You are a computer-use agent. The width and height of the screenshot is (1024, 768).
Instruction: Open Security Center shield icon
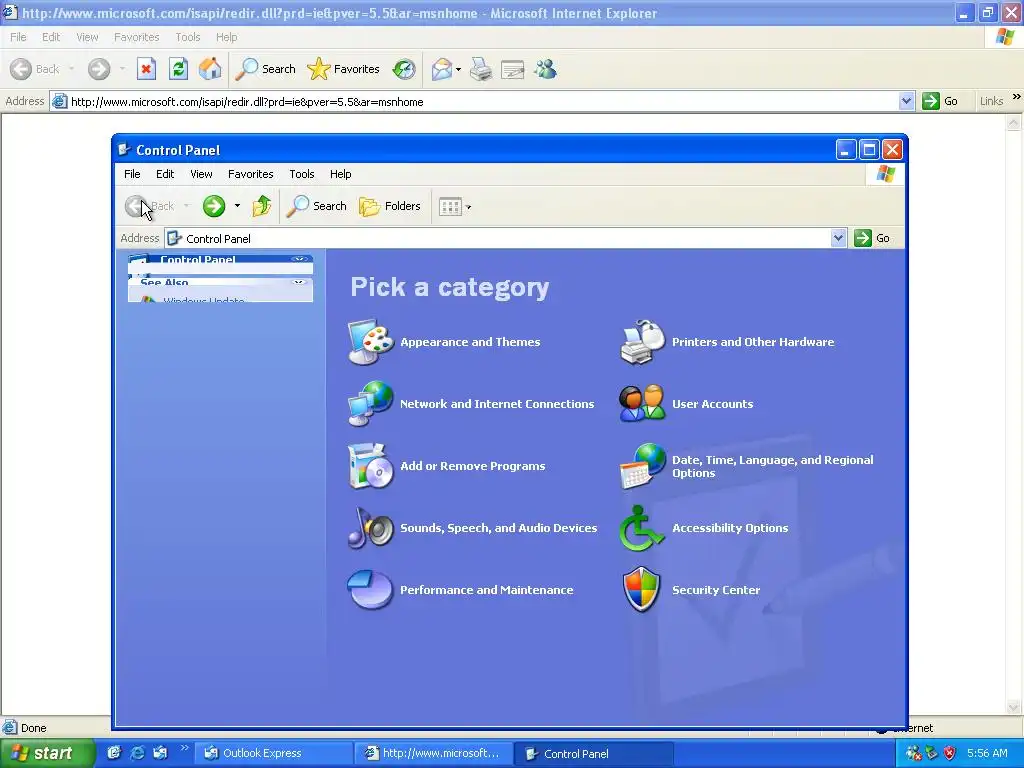click(x=642, y=590)
